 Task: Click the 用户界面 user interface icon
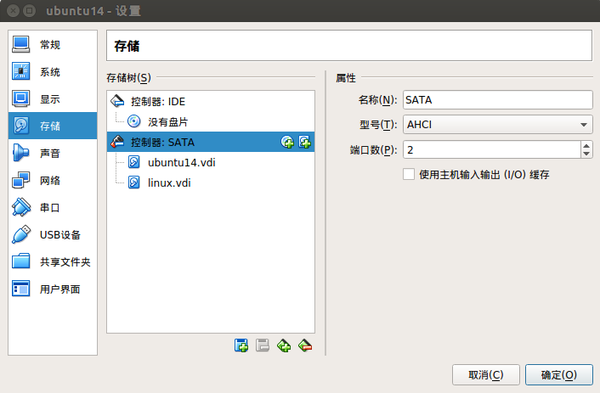[x=21, y=289]
